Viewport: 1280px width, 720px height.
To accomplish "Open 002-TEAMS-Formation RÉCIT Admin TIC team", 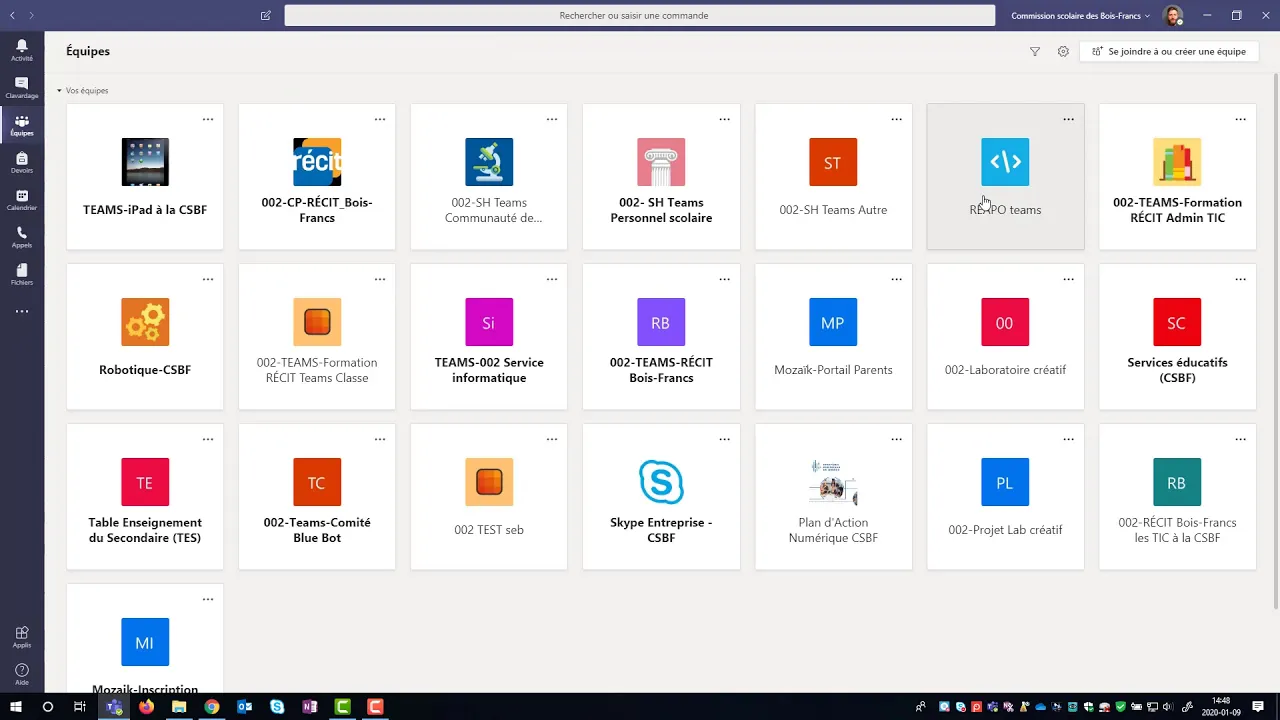I will (1177, 177).
